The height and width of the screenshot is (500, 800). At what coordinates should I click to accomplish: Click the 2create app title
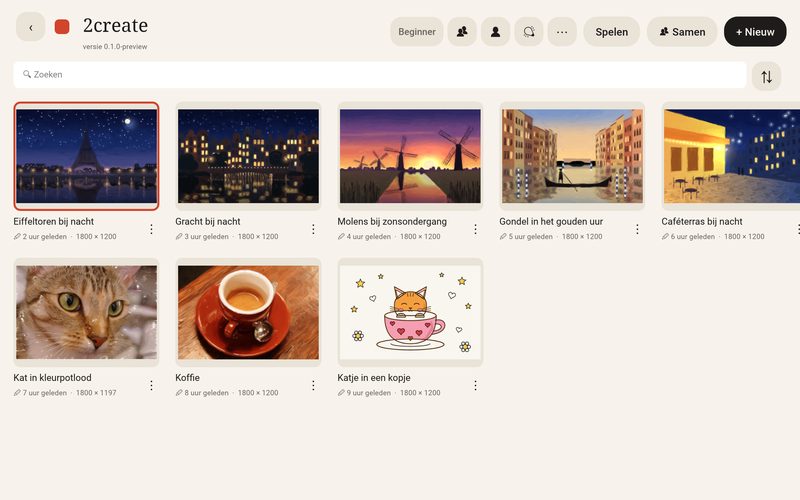pos(115,26)
